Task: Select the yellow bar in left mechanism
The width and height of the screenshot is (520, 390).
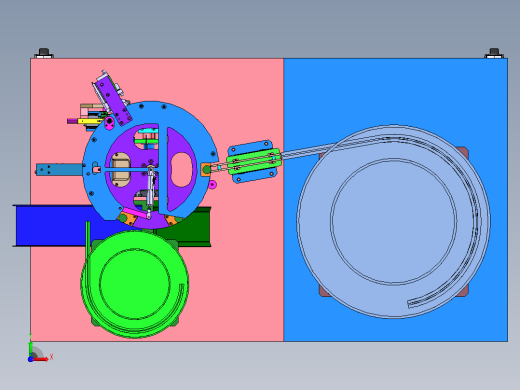Action: 90,121
